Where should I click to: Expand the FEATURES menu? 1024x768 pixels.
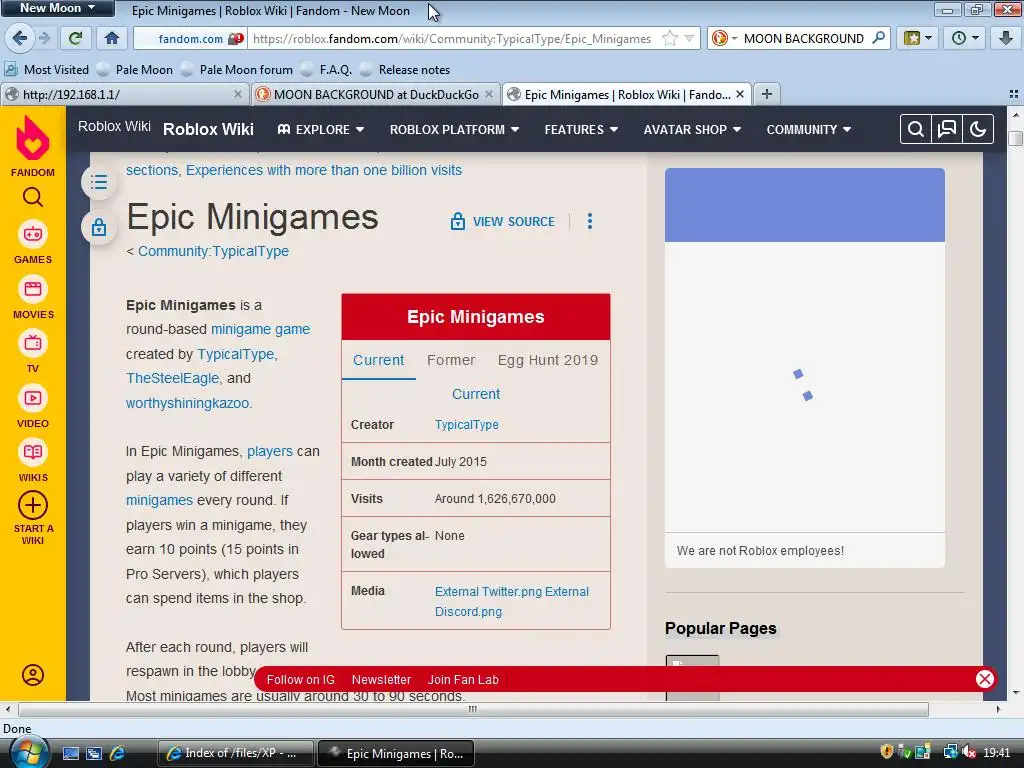tap(581, 129)
